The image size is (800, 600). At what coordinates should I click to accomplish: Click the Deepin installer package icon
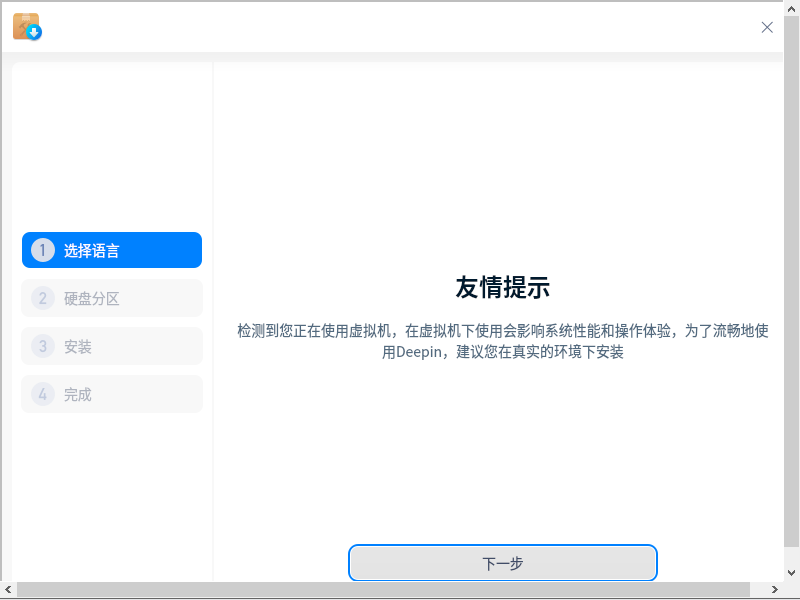[27, 27]
